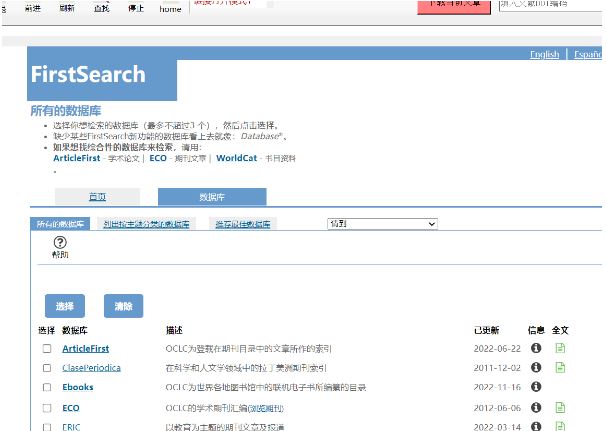The width and height of the screenshot is (606, 431).
Task: Switch language to Español
Action: tap(588, 54)
